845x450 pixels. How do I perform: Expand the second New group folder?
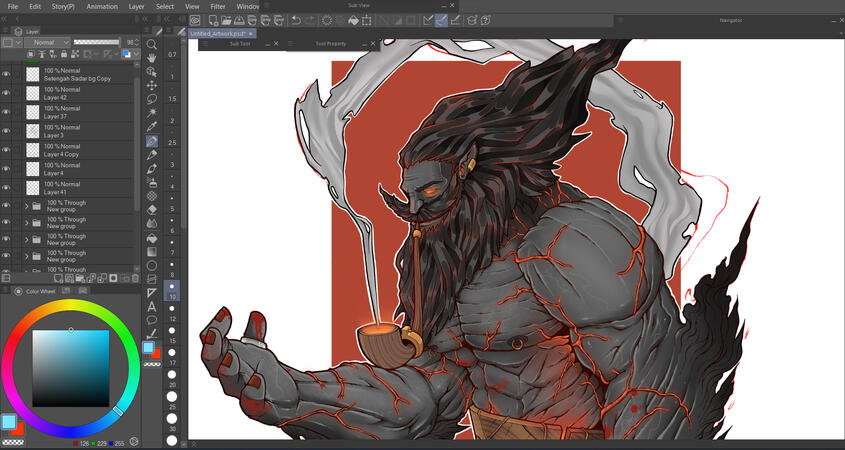(26, 223)
